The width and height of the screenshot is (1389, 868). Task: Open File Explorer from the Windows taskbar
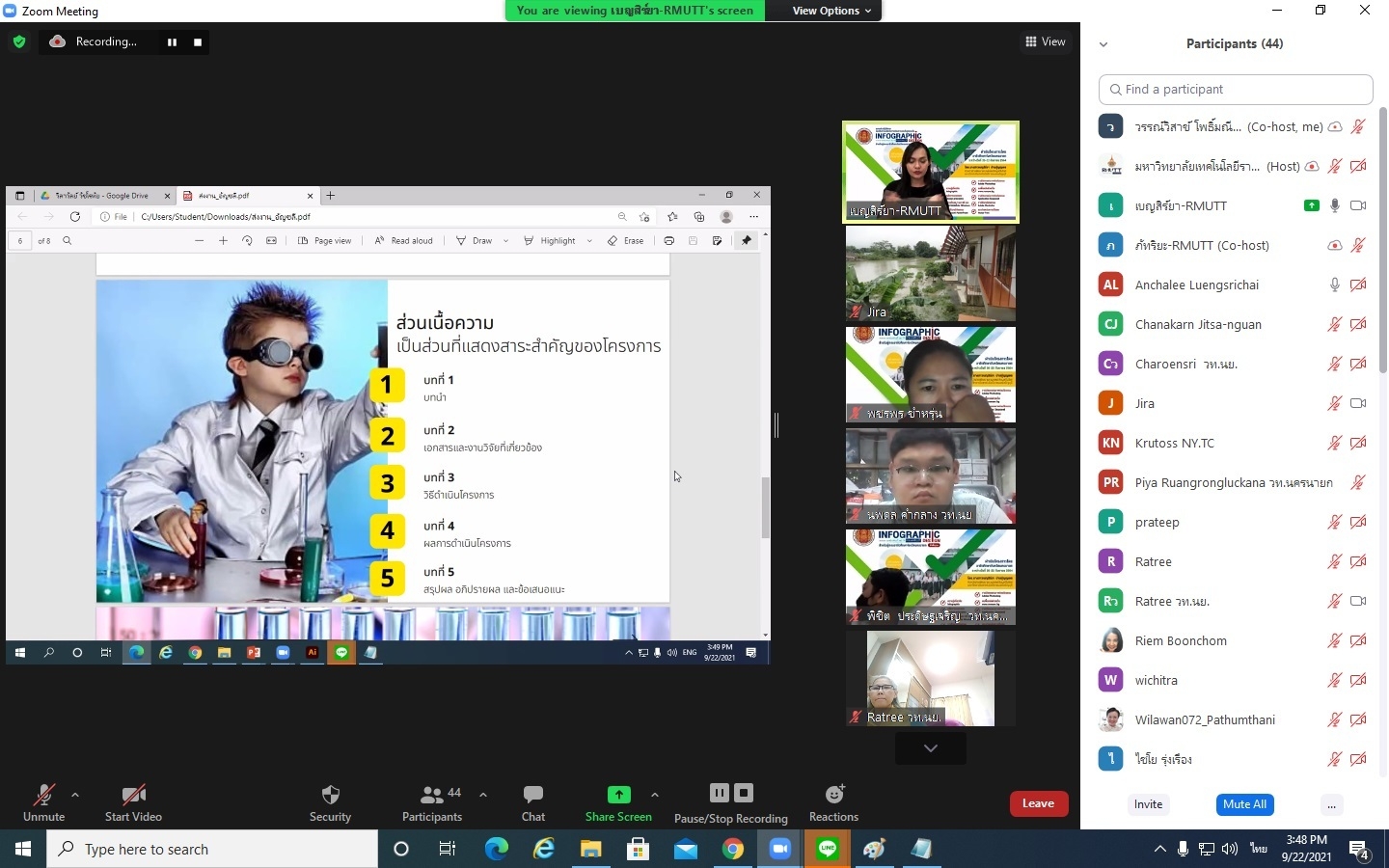click(x=590, y=849)
